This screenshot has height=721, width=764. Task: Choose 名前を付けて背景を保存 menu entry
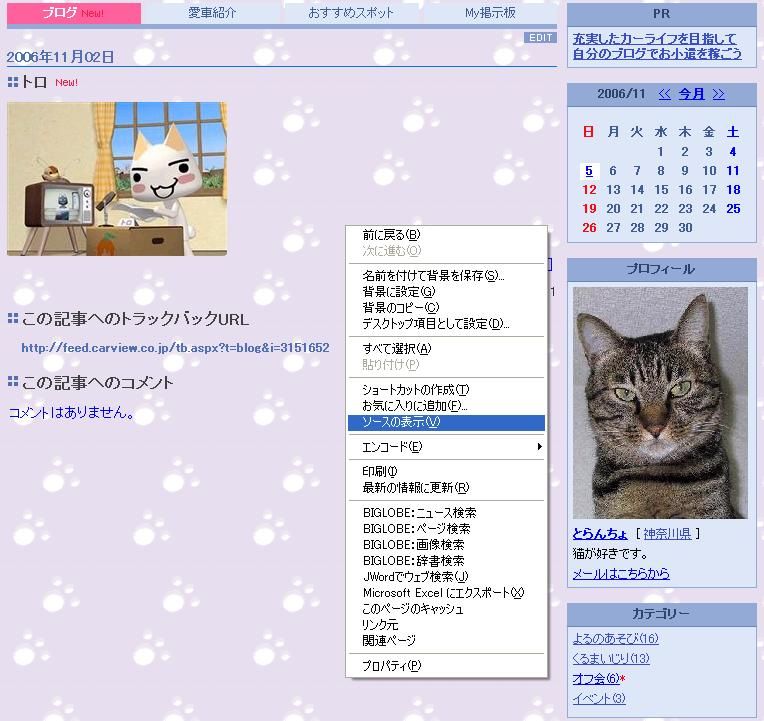446,276
